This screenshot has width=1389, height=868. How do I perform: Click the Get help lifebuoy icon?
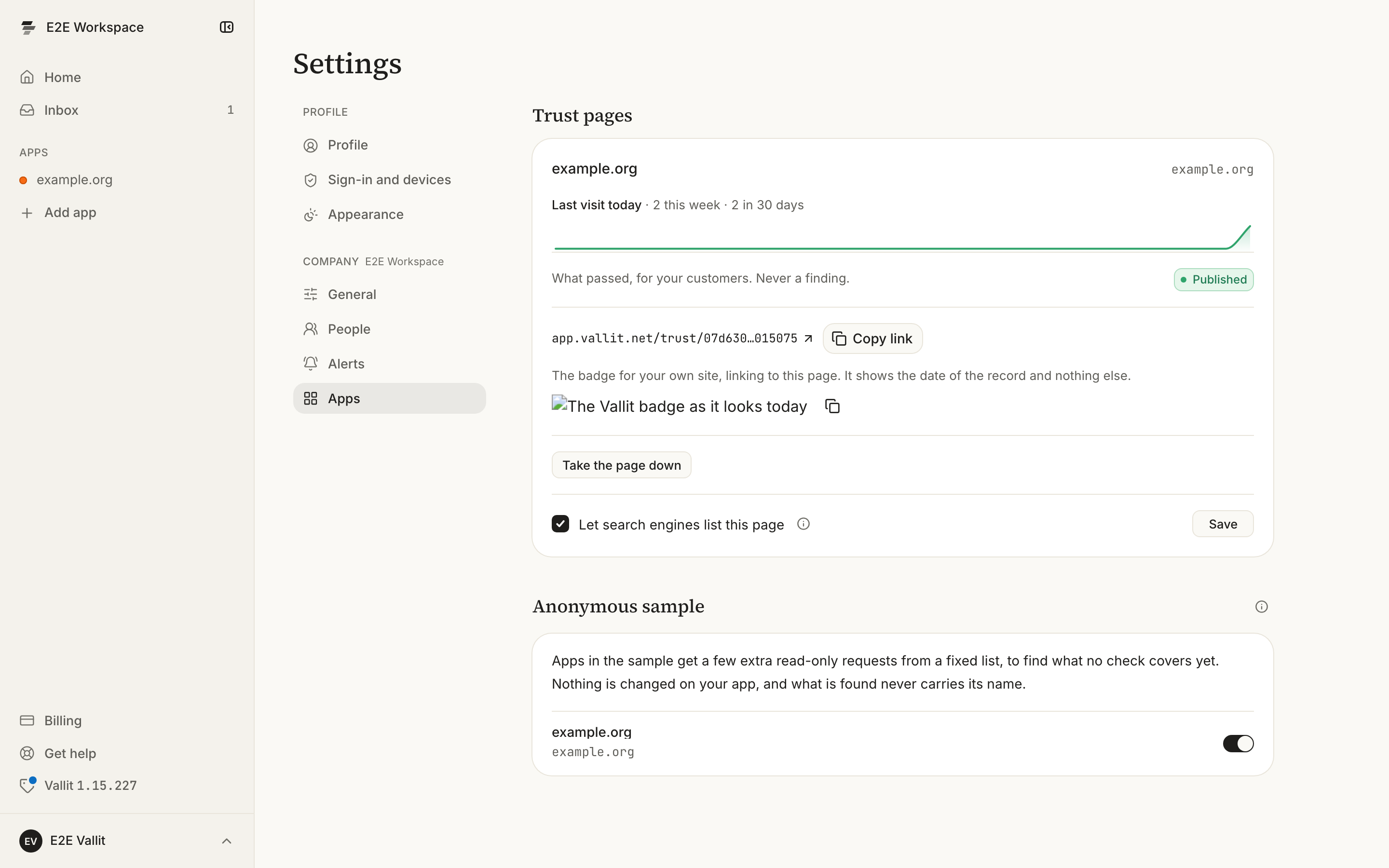click(x=27, y=753)
